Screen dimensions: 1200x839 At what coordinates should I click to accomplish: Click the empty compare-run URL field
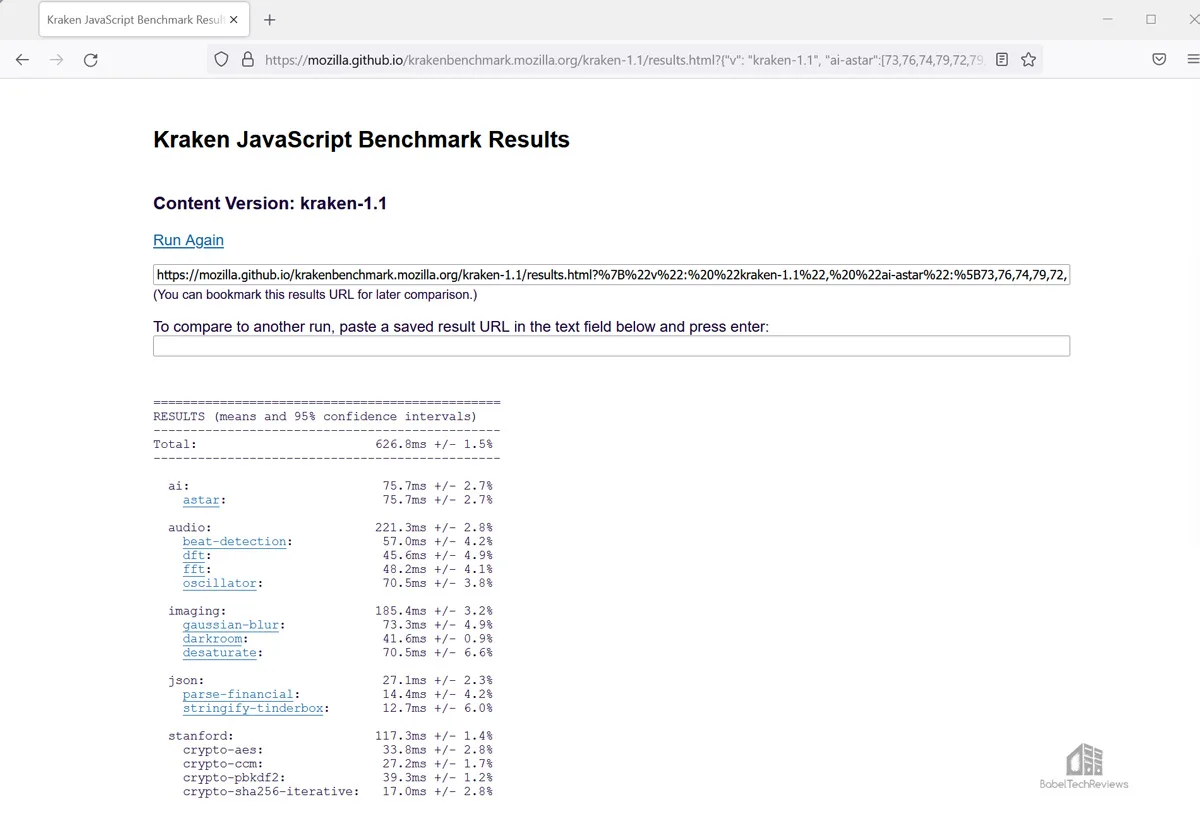pyautogui.click(x=611, y=346)
